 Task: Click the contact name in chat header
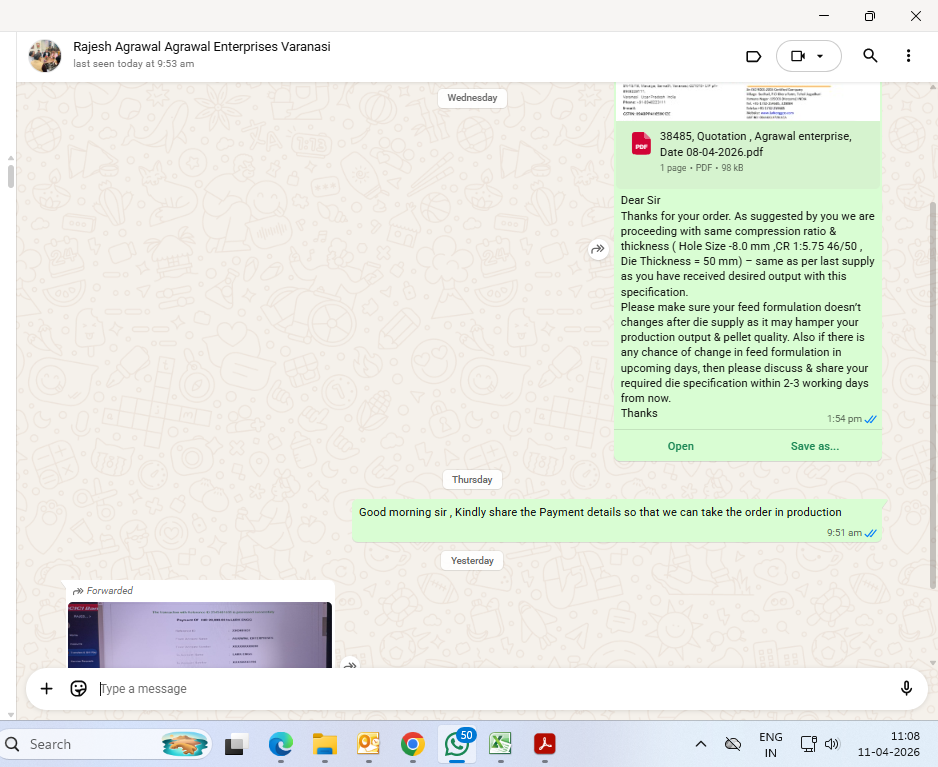201,47
